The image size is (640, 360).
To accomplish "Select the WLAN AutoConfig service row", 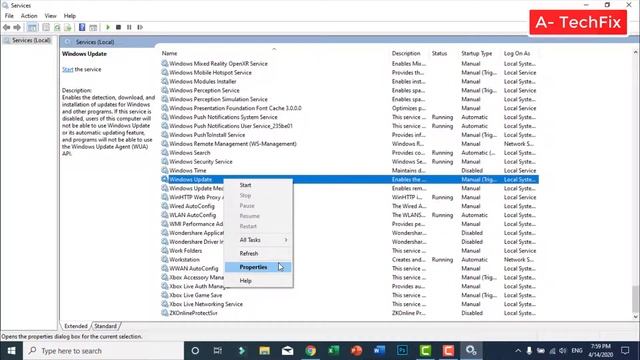I will coord(349,215).
